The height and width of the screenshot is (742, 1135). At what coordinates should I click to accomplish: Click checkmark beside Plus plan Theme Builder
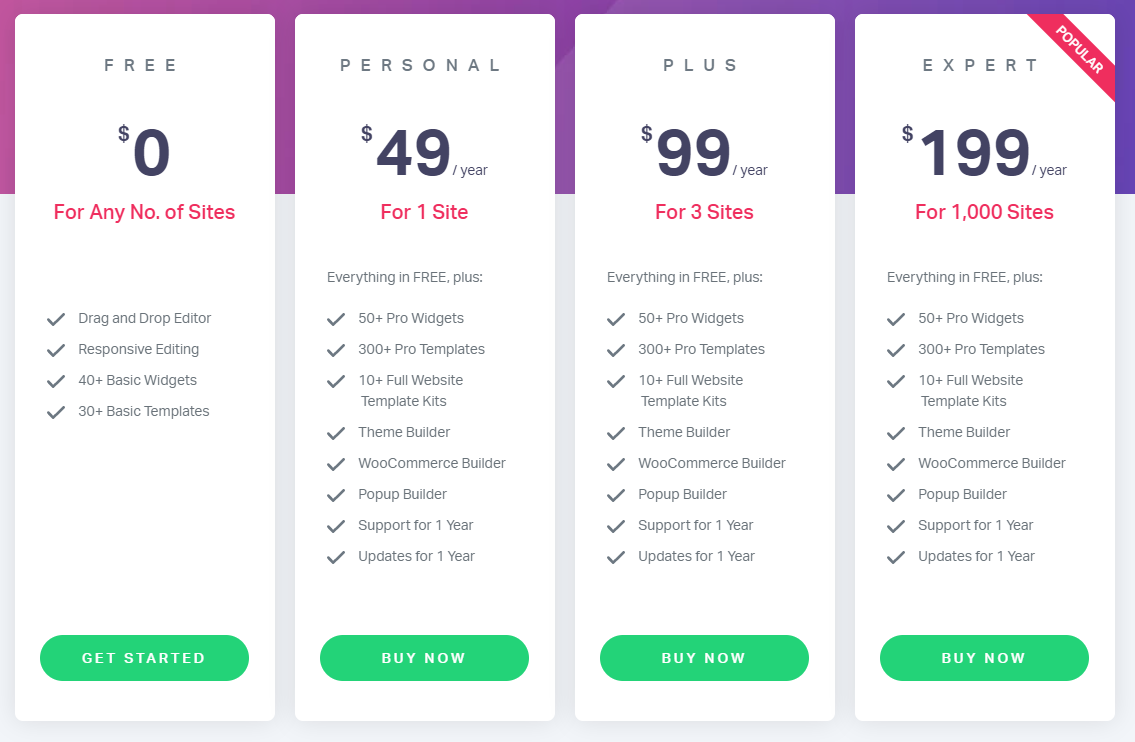616,433
